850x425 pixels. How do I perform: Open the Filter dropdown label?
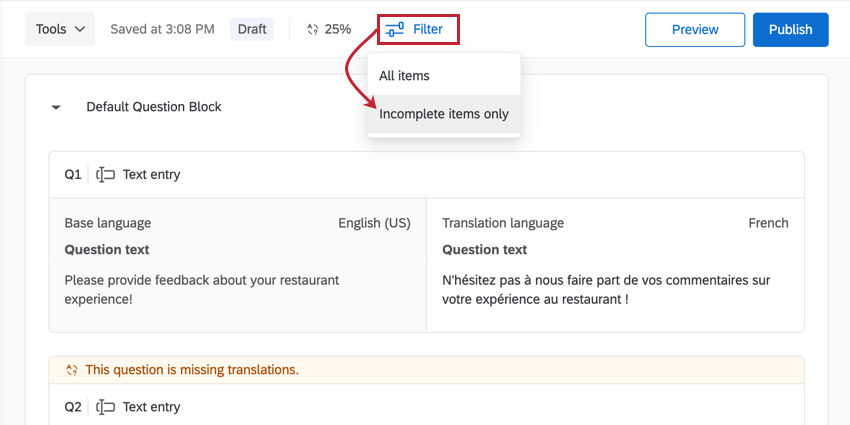click(428, 29)
